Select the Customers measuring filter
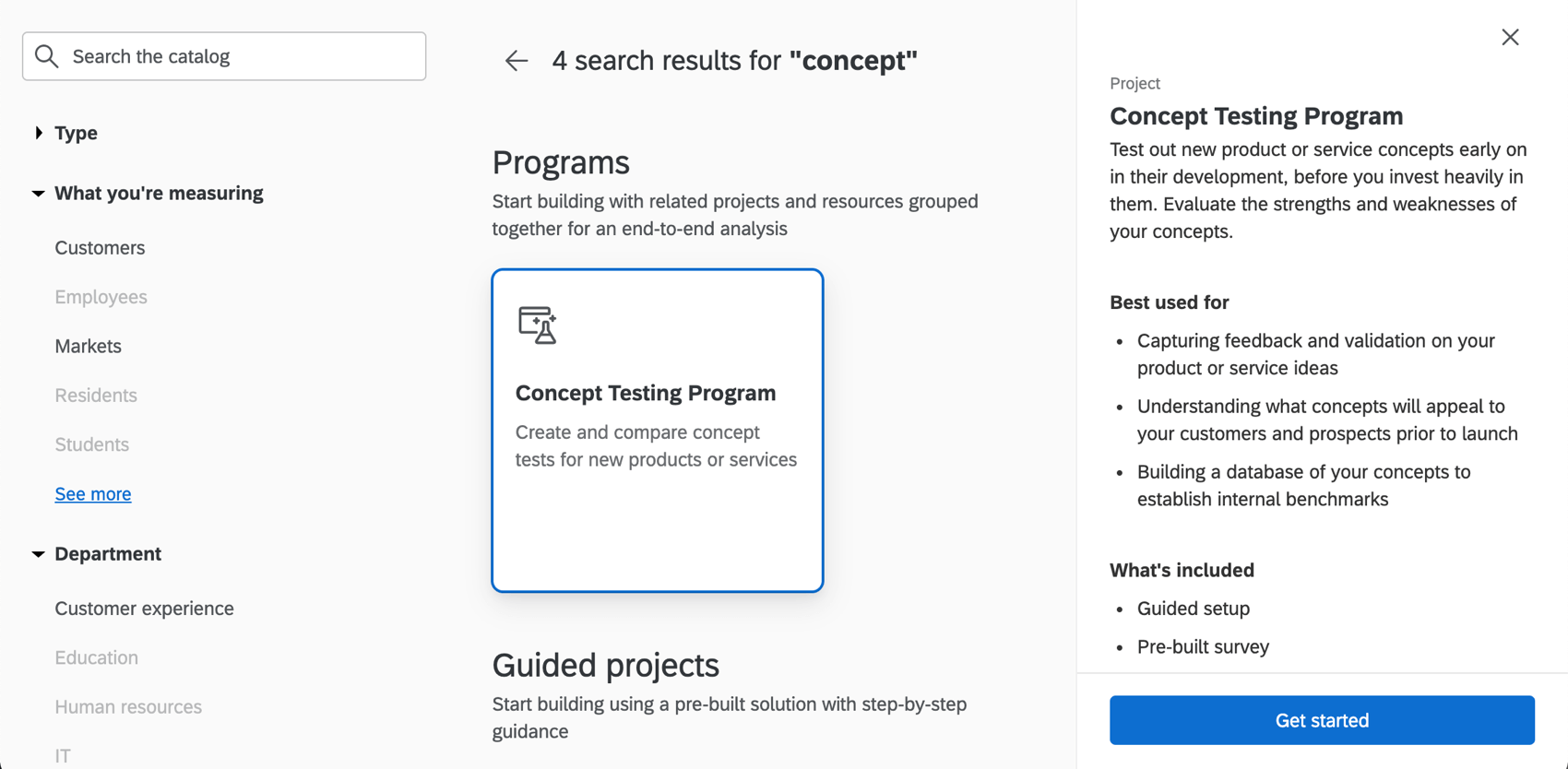 pyautogui.click(x=100, y=247)
